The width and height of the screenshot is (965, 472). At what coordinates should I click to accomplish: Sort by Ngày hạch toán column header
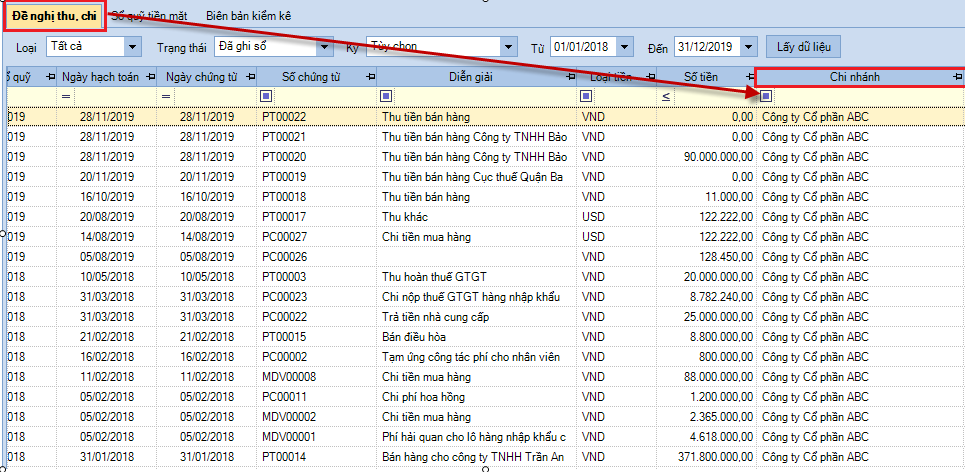pyautogui.click(x=100, y=77)
